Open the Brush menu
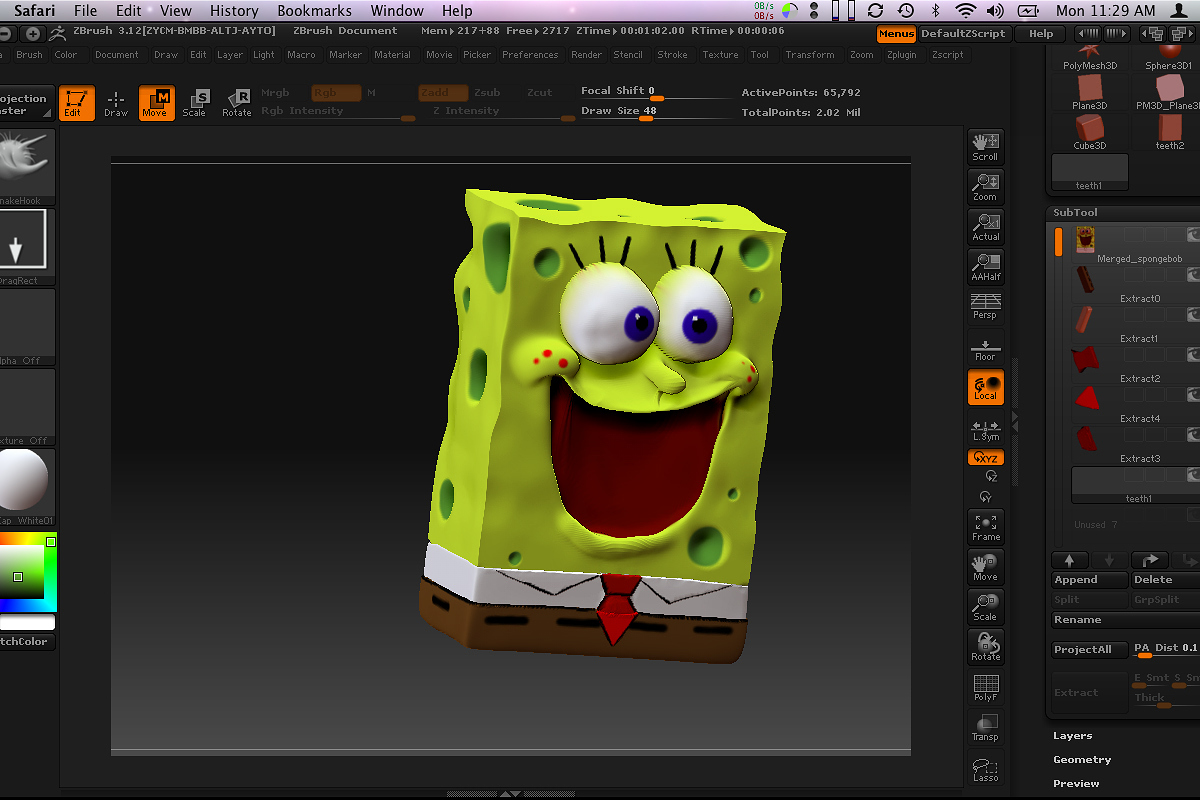The height and width of the screenshot is (800, 1200). point(29,55)
